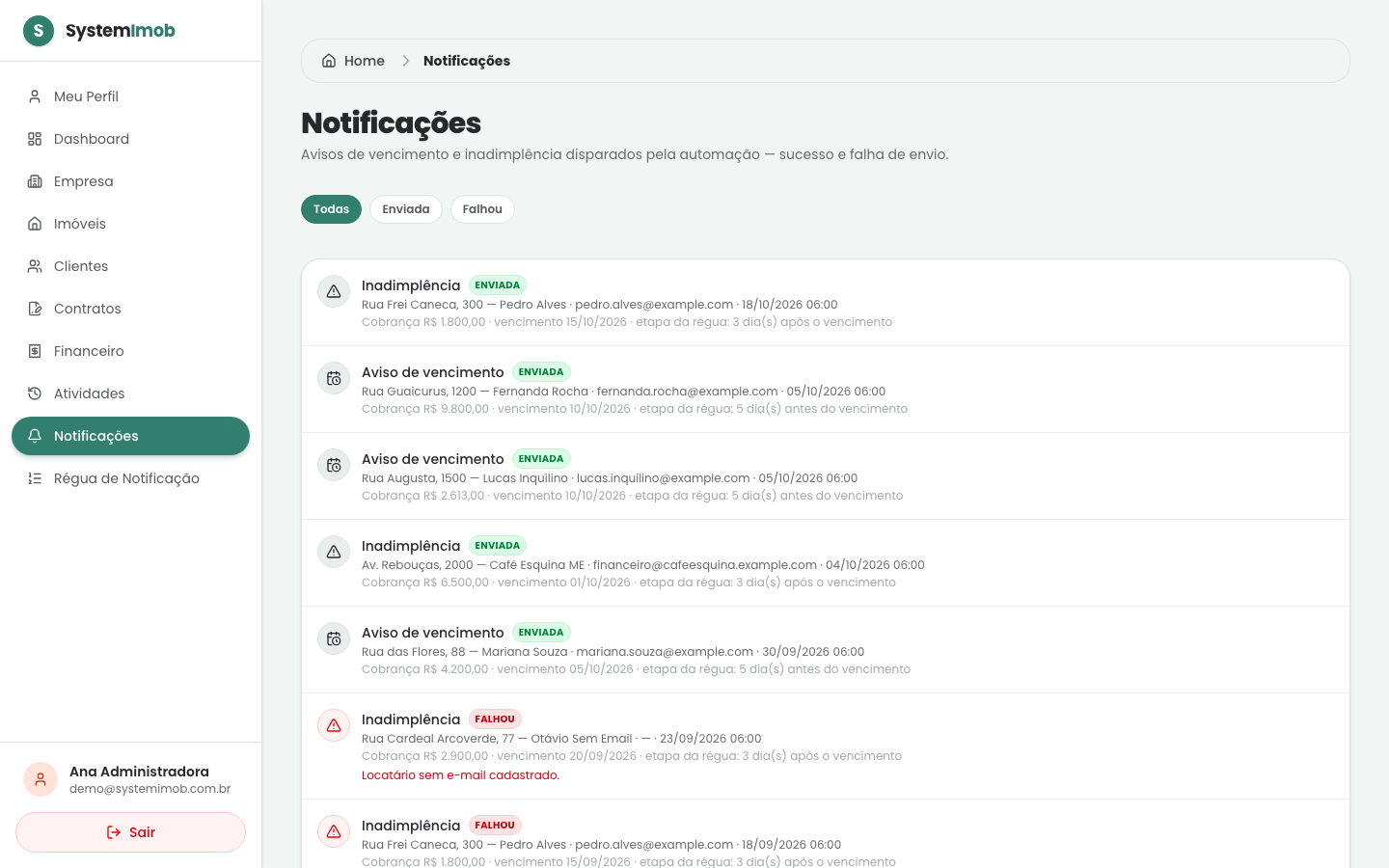Click 'Cobrança R$ 2.613,00' detail line
Screen dimensions: 1389x868
[633, 496]
